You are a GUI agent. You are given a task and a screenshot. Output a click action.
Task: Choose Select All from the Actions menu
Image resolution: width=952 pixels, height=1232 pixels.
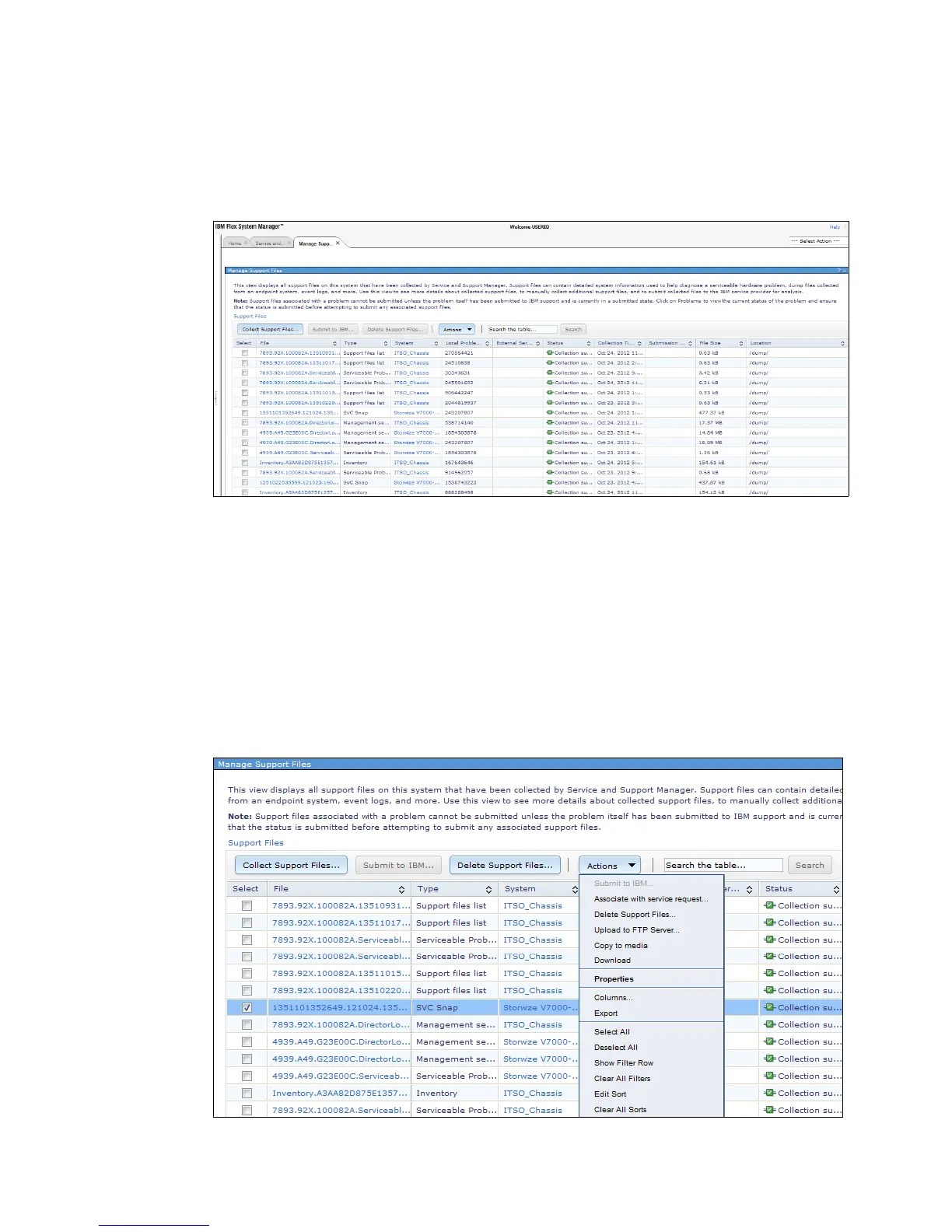pyautogui.click(x=612, y=1032)
